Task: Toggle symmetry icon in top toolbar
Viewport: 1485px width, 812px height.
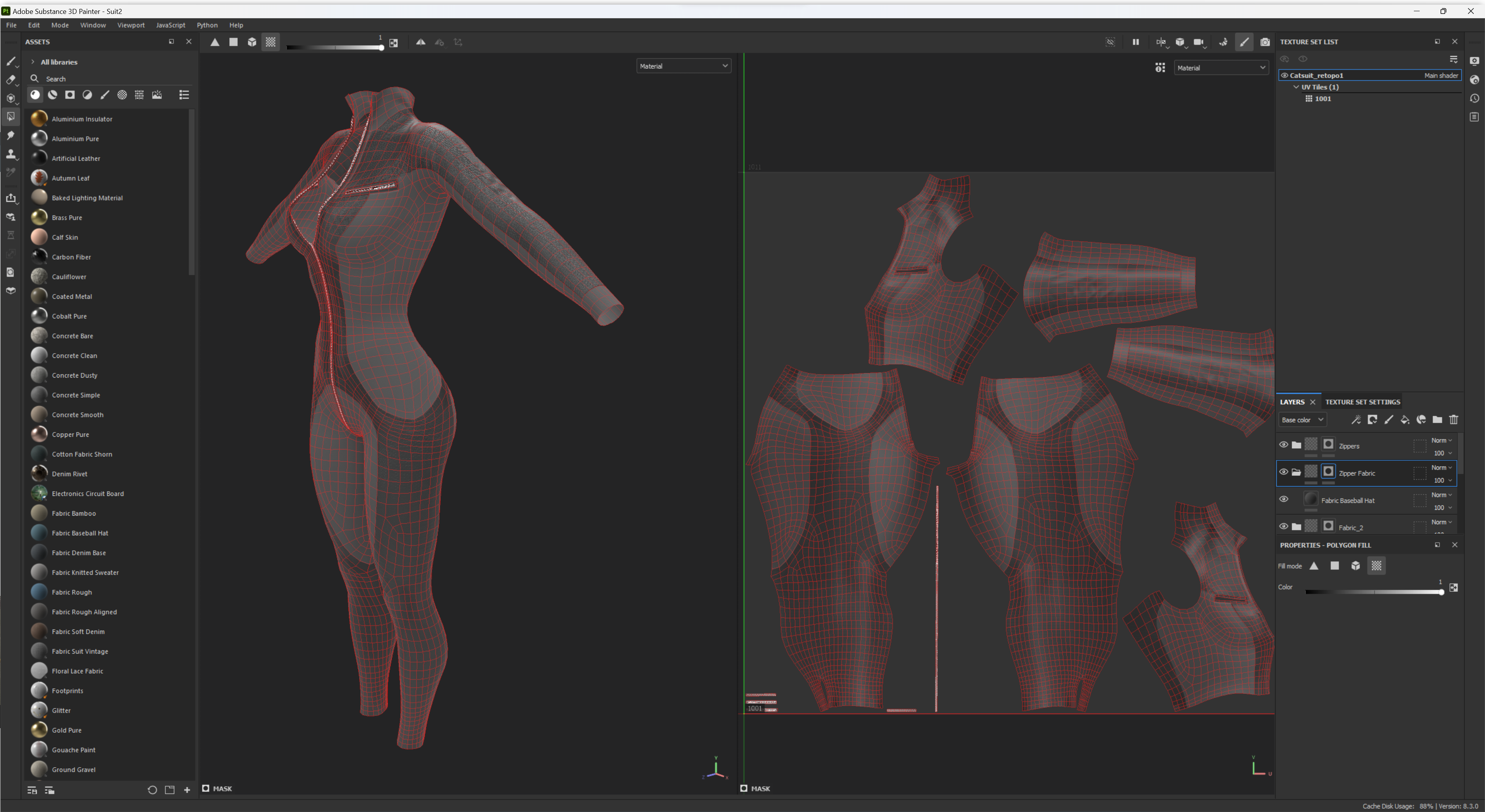Action: [x=420, y=42]
